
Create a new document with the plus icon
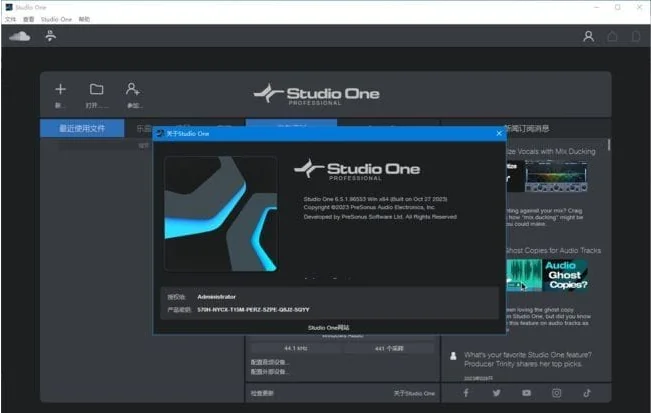tap(60, 89)
